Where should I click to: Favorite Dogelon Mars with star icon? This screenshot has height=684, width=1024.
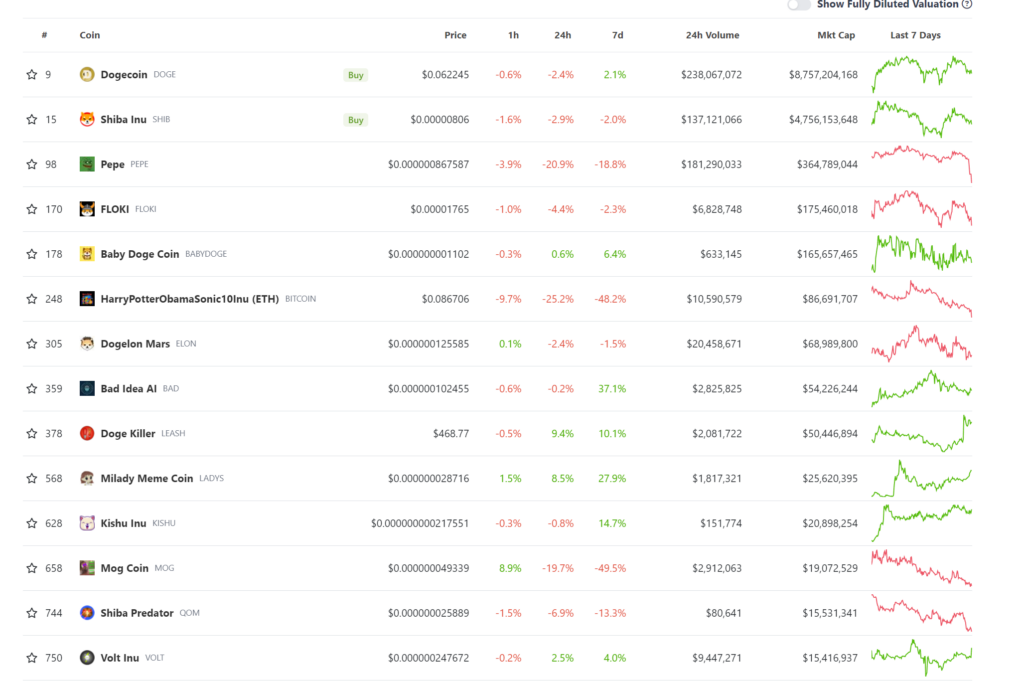tap(31, 344)
